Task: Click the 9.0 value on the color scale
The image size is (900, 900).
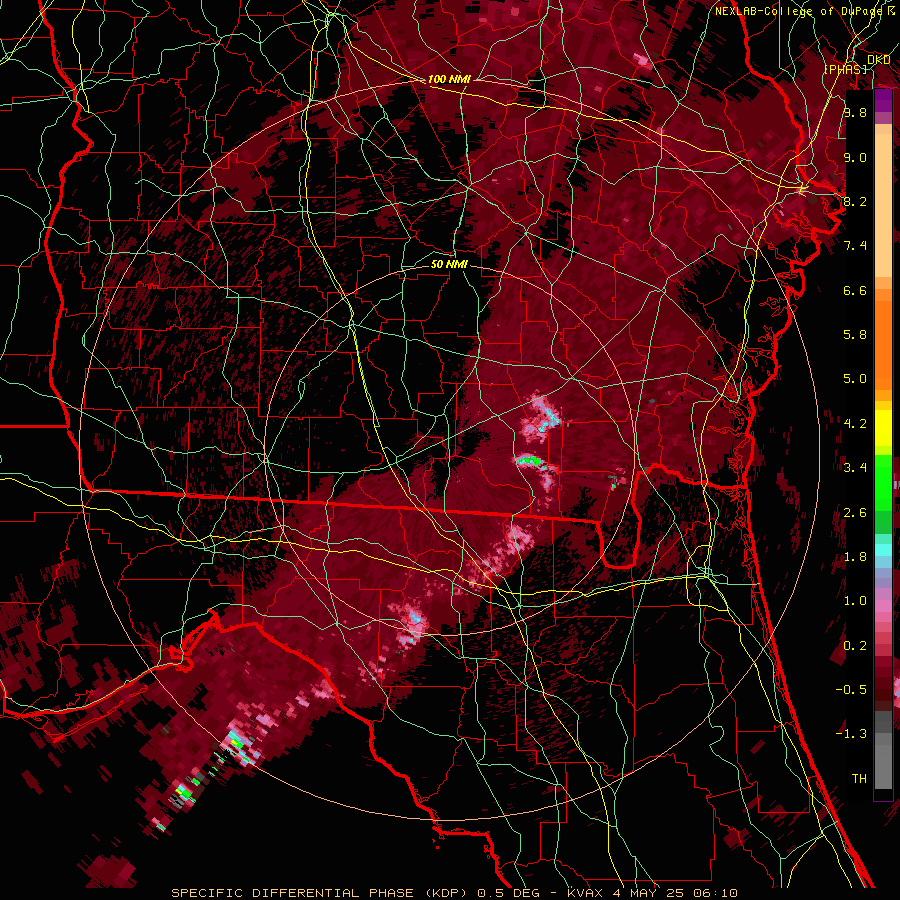Action: tap(855, 157)
